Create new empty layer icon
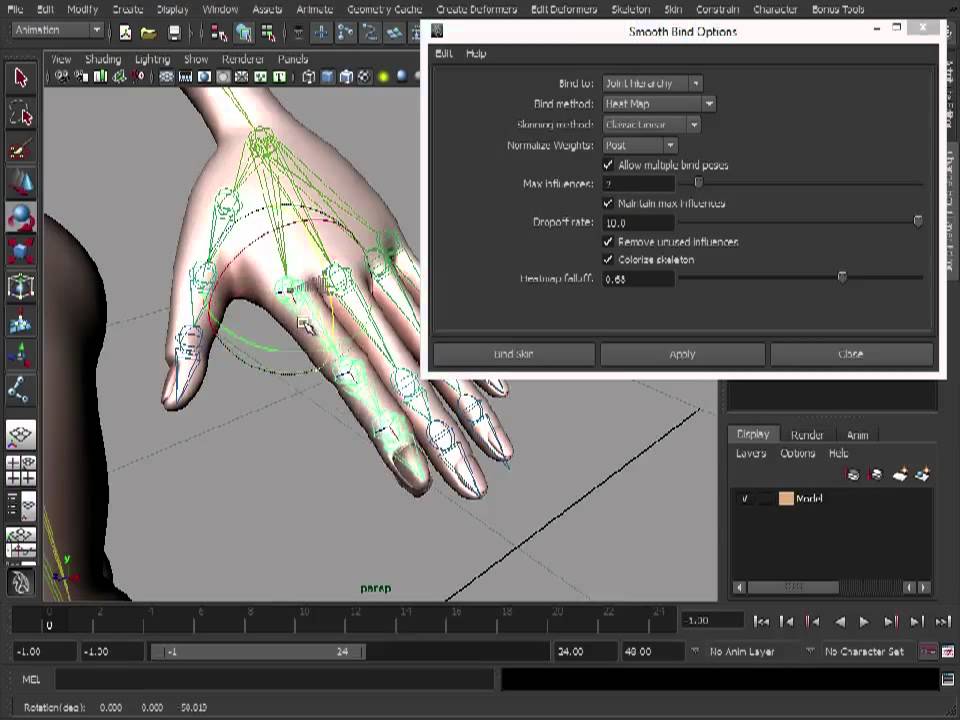Viewport: 960px width, 720px height. click(900, 474)
